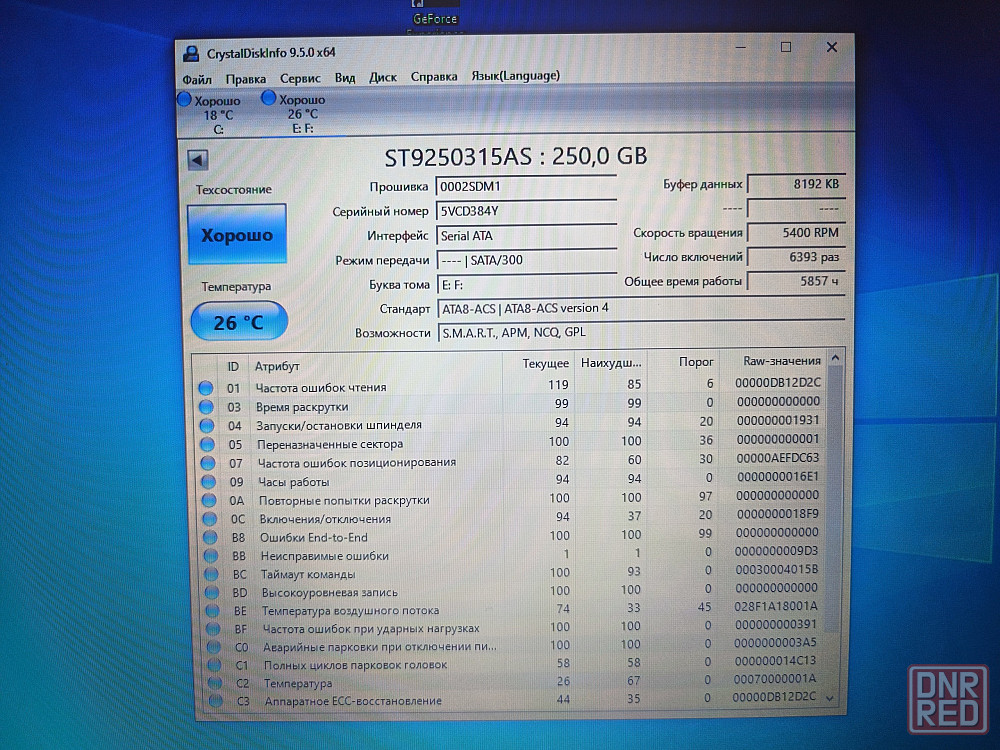The height and width of the screenshot is (750, 1000).
Task: Click the total hours value 5857 ч
Action: point(797,281)
